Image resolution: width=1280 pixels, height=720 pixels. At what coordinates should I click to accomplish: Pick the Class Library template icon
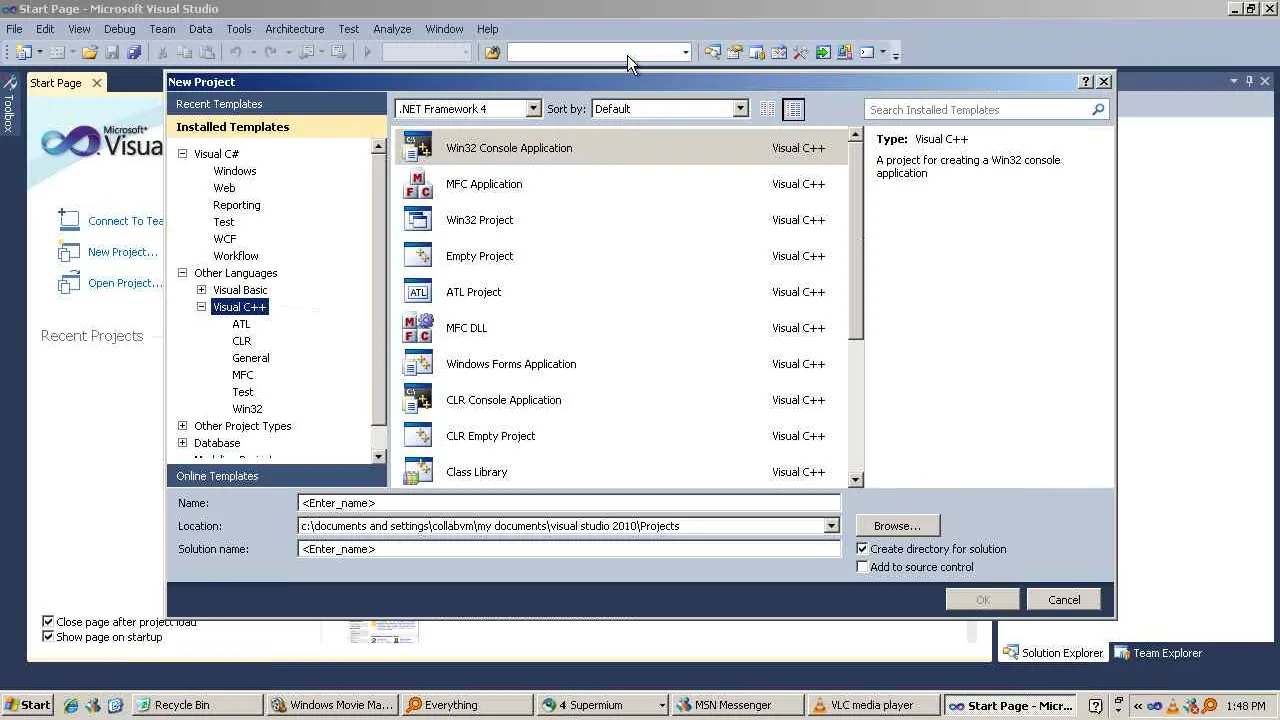417,472
